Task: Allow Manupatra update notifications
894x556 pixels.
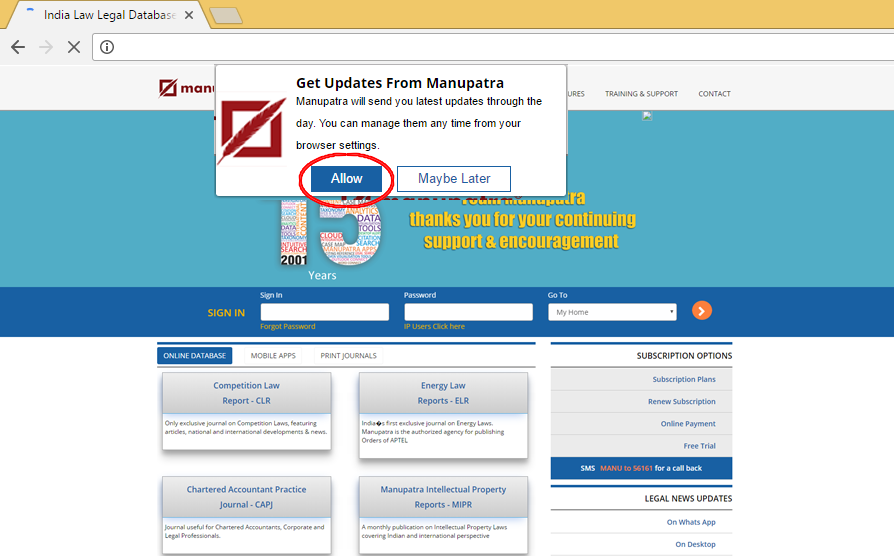Action: [x=346, y=178]
